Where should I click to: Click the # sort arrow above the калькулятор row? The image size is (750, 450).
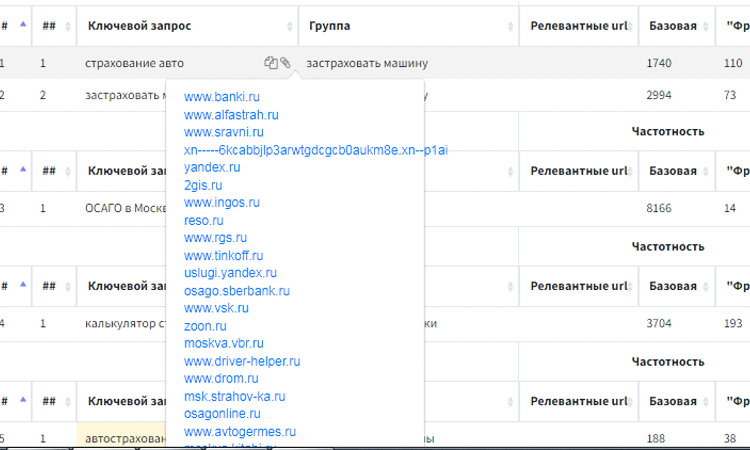[23, 284]
